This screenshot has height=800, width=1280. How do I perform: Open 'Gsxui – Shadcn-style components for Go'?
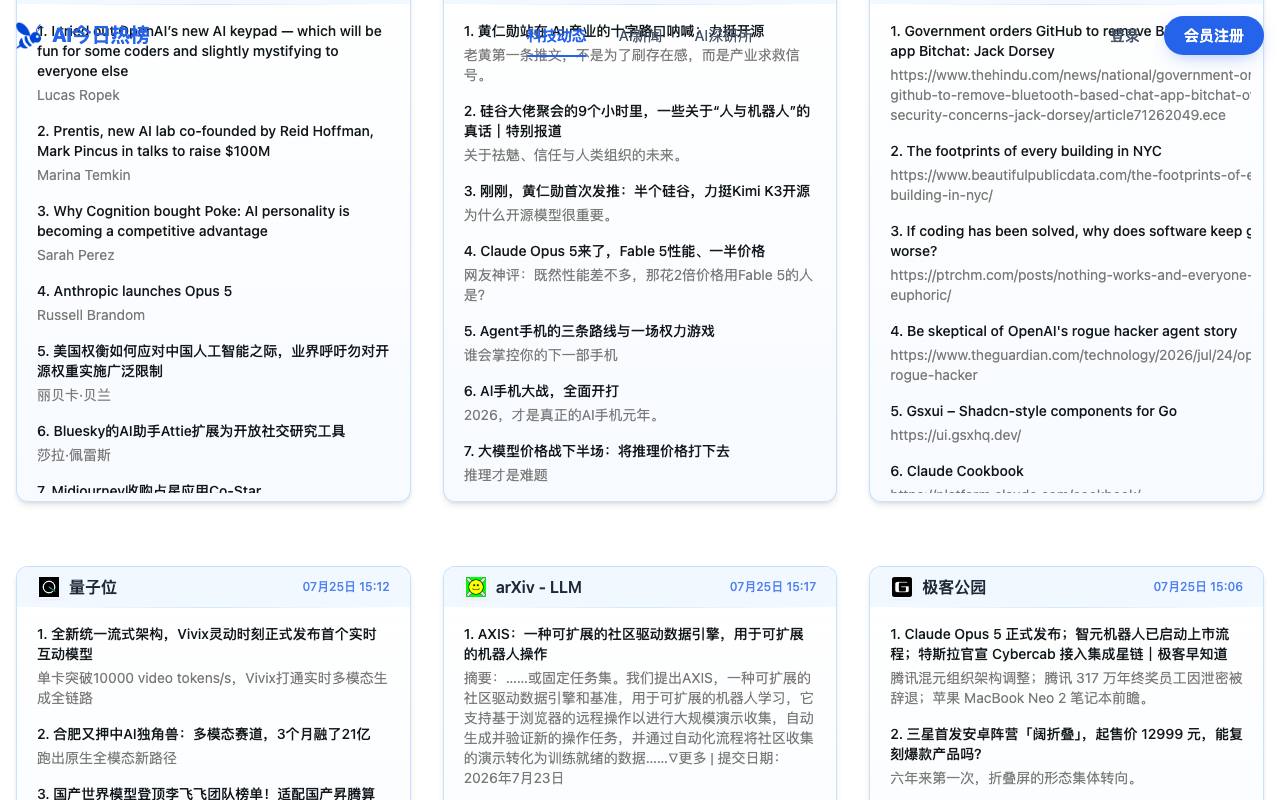pyautogui.click(x=1034, y=411)
